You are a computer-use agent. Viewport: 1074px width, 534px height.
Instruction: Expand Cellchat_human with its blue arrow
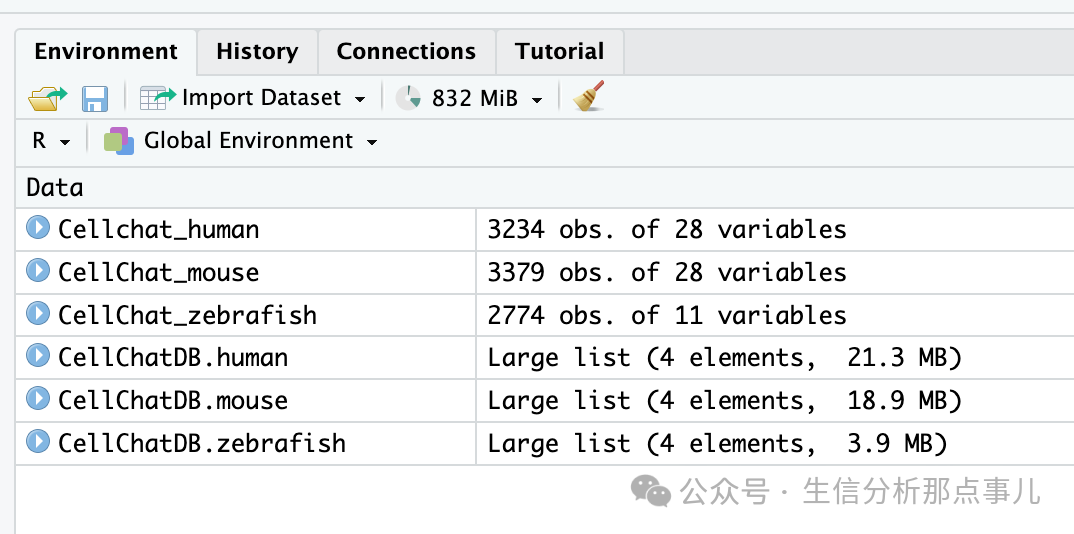coord(38,228)
